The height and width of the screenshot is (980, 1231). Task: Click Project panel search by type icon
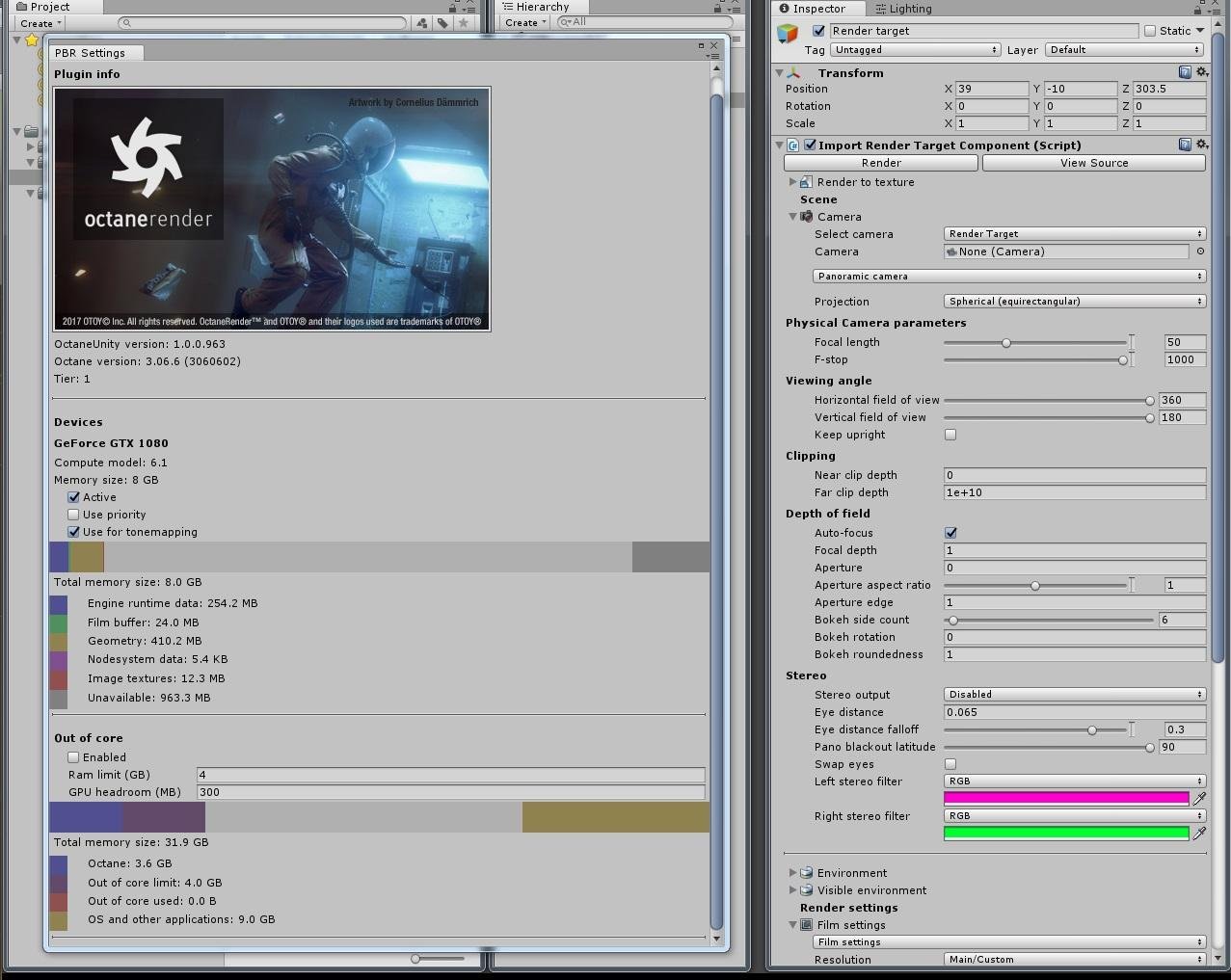[422, 22]
